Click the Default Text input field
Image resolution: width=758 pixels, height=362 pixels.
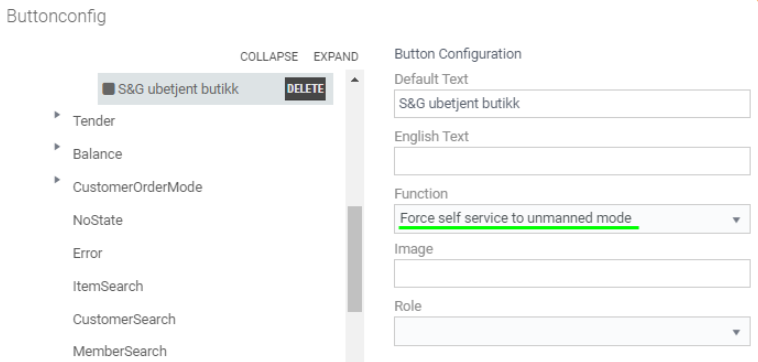[x=572, y=103]
